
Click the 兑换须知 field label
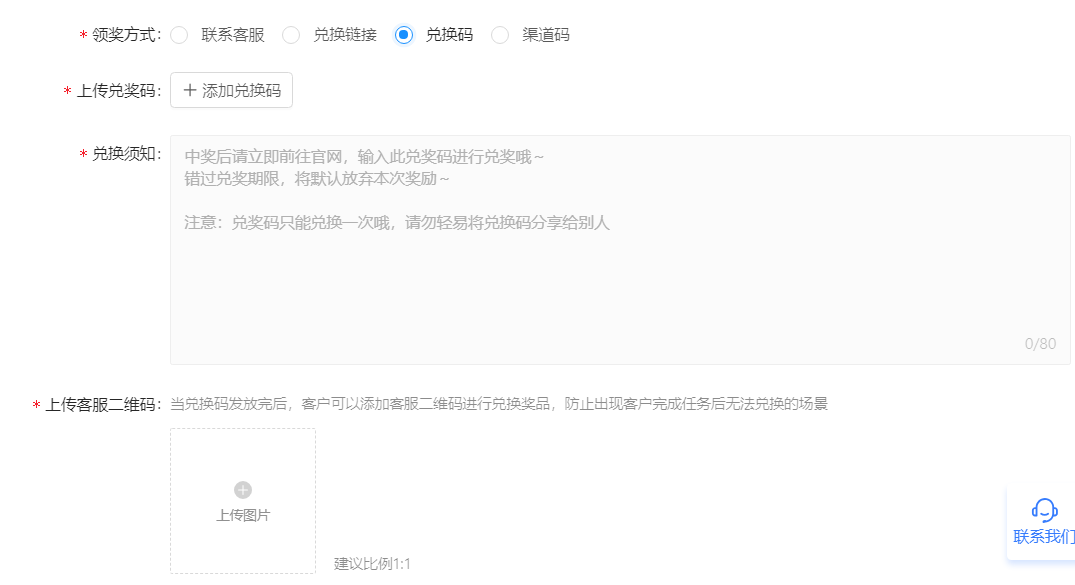125,154
